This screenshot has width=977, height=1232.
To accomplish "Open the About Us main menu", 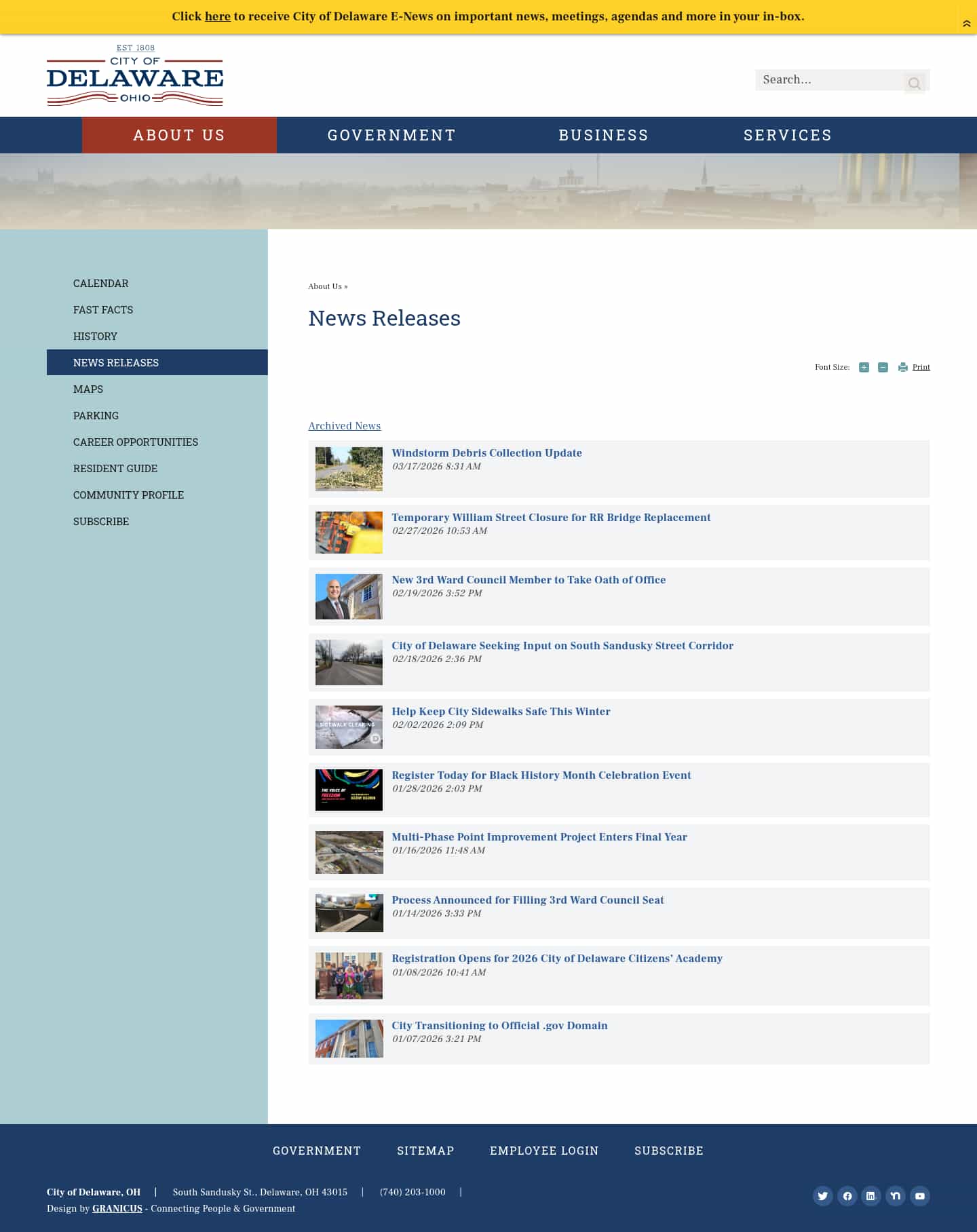I will [x=179, y=135].
